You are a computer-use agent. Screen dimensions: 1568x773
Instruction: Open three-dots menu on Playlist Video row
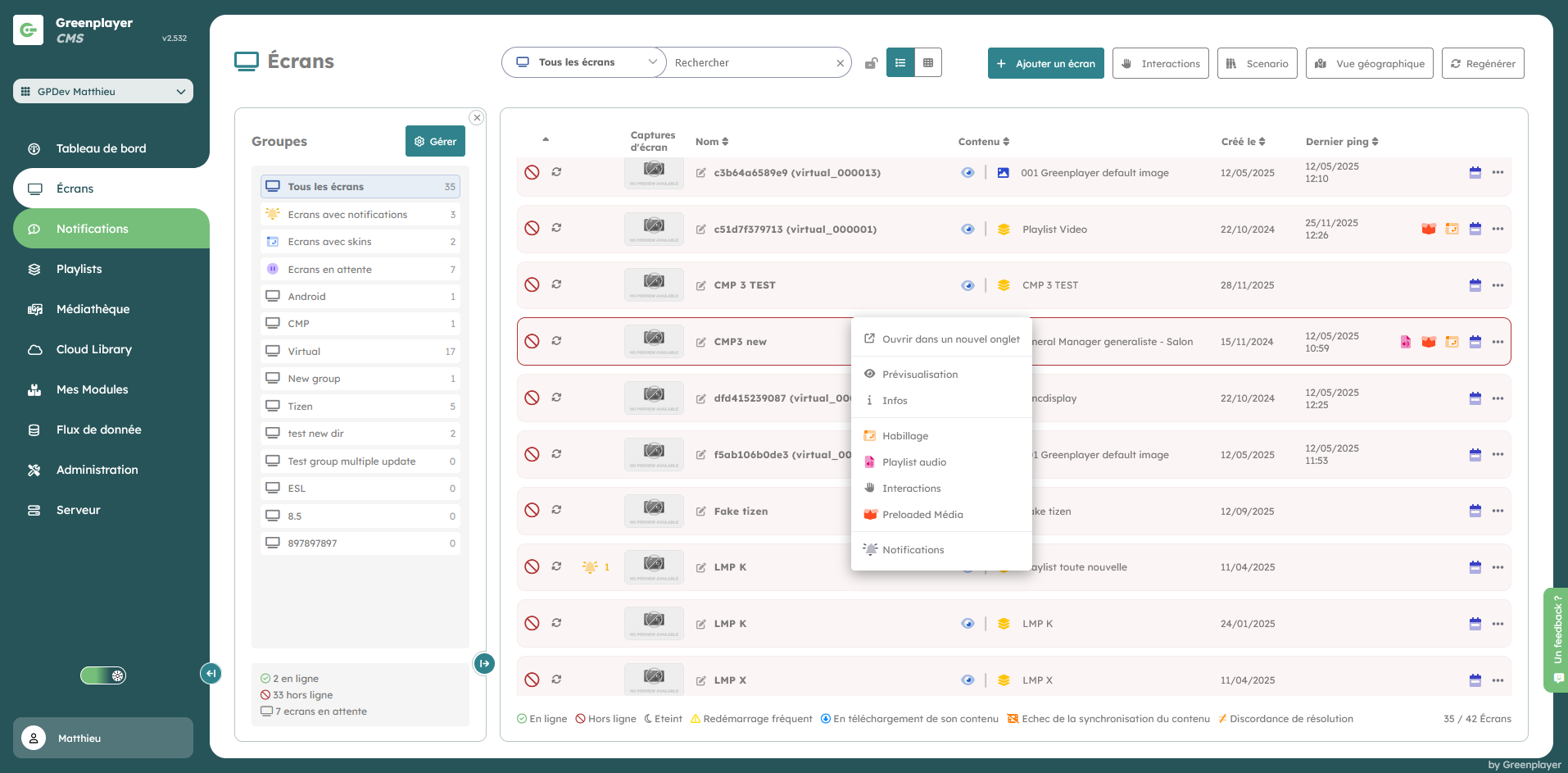(1498, 229)
